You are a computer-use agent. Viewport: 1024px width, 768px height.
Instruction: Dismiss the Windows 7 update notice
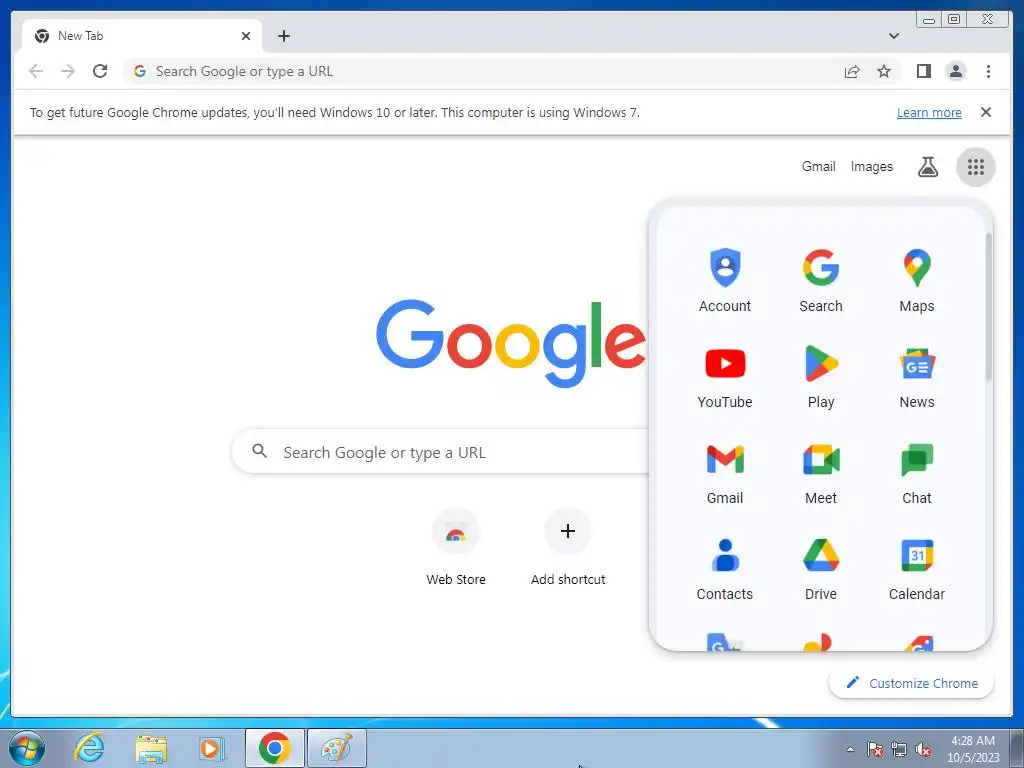point(986,112)
